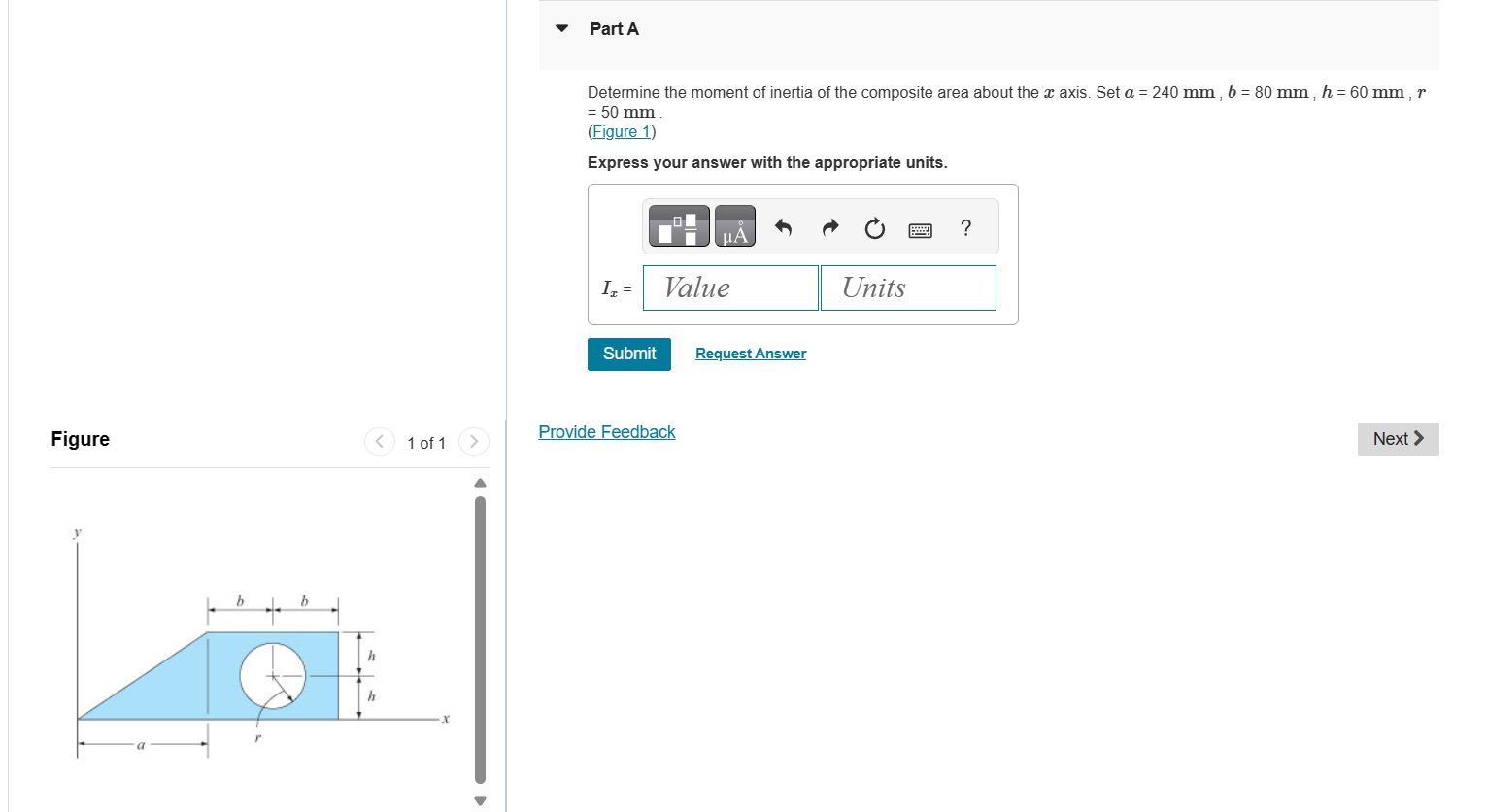Click the undo arrow in answer toolbar

click(783, 227)
